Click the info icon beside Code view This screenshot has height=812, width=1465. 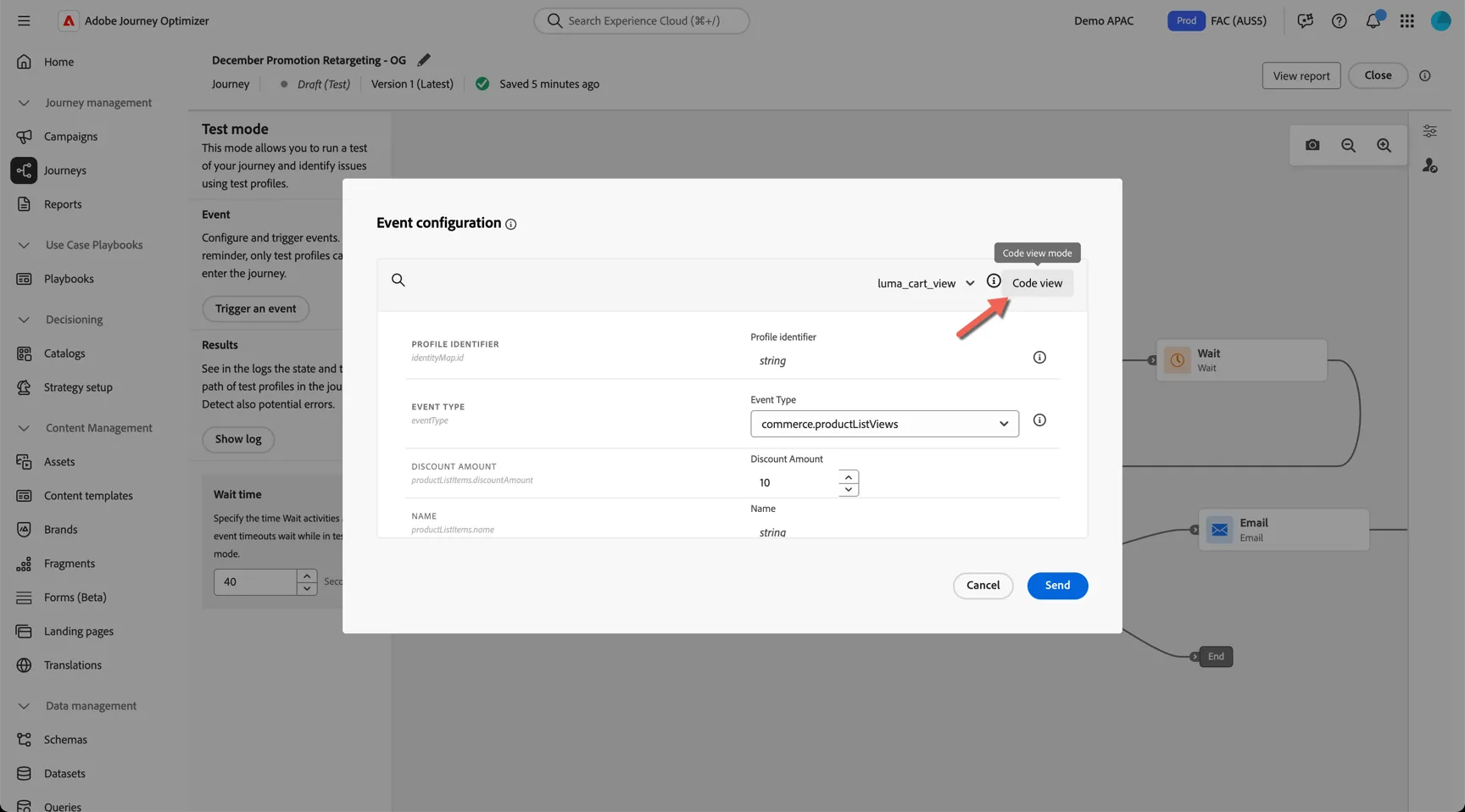point(993,281)
